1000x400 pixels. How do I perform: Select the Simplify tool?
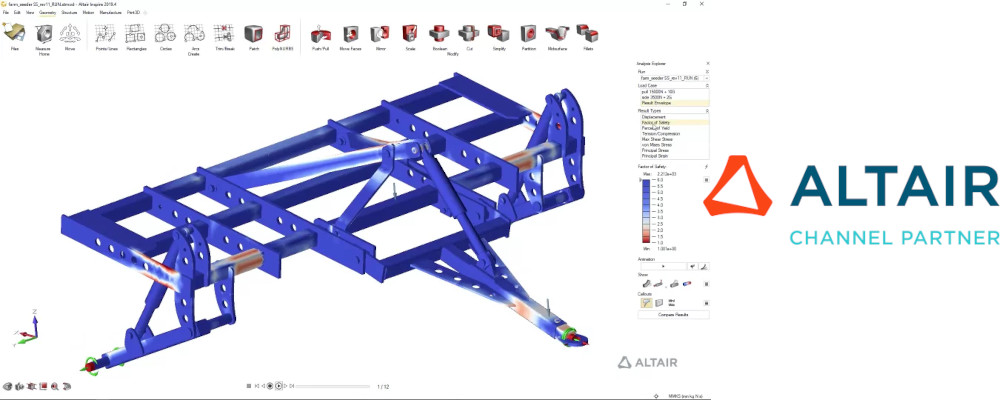(x=499, y=33)
